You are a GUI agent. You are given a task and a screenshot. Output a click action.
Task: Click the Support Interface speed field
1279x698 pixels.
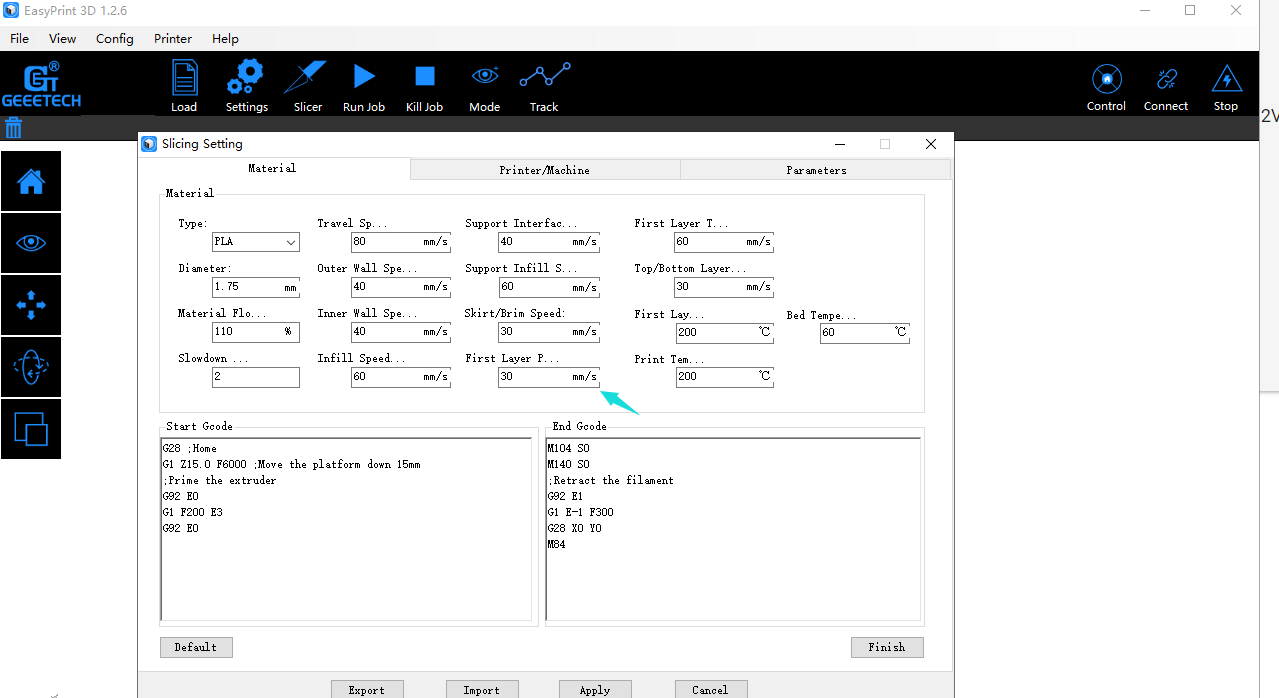548,242
